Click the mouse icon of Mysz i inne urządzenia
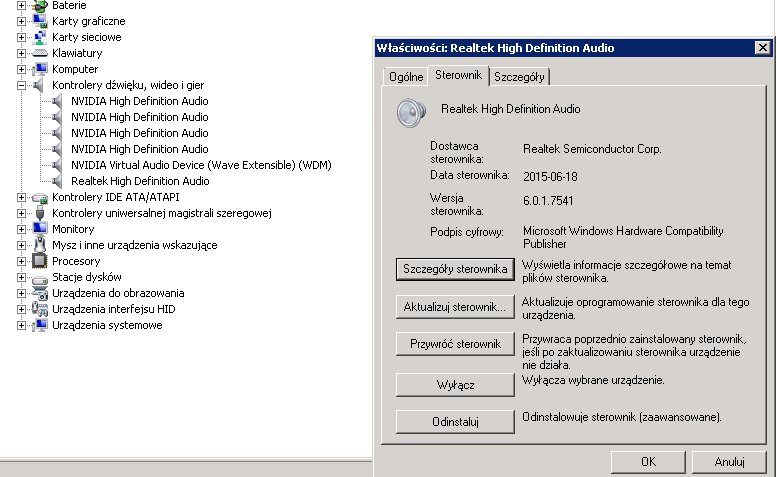Viewport: 776px width, 477px height. coord(40,245)
